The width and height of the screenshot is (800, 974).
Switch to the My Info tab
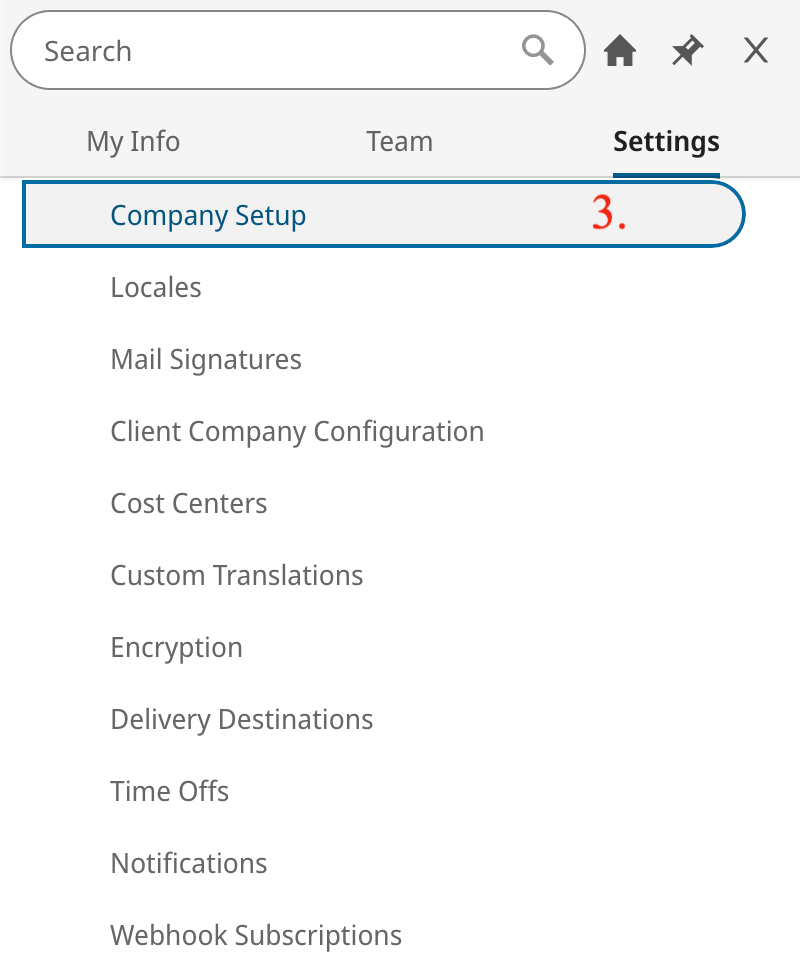133,142
